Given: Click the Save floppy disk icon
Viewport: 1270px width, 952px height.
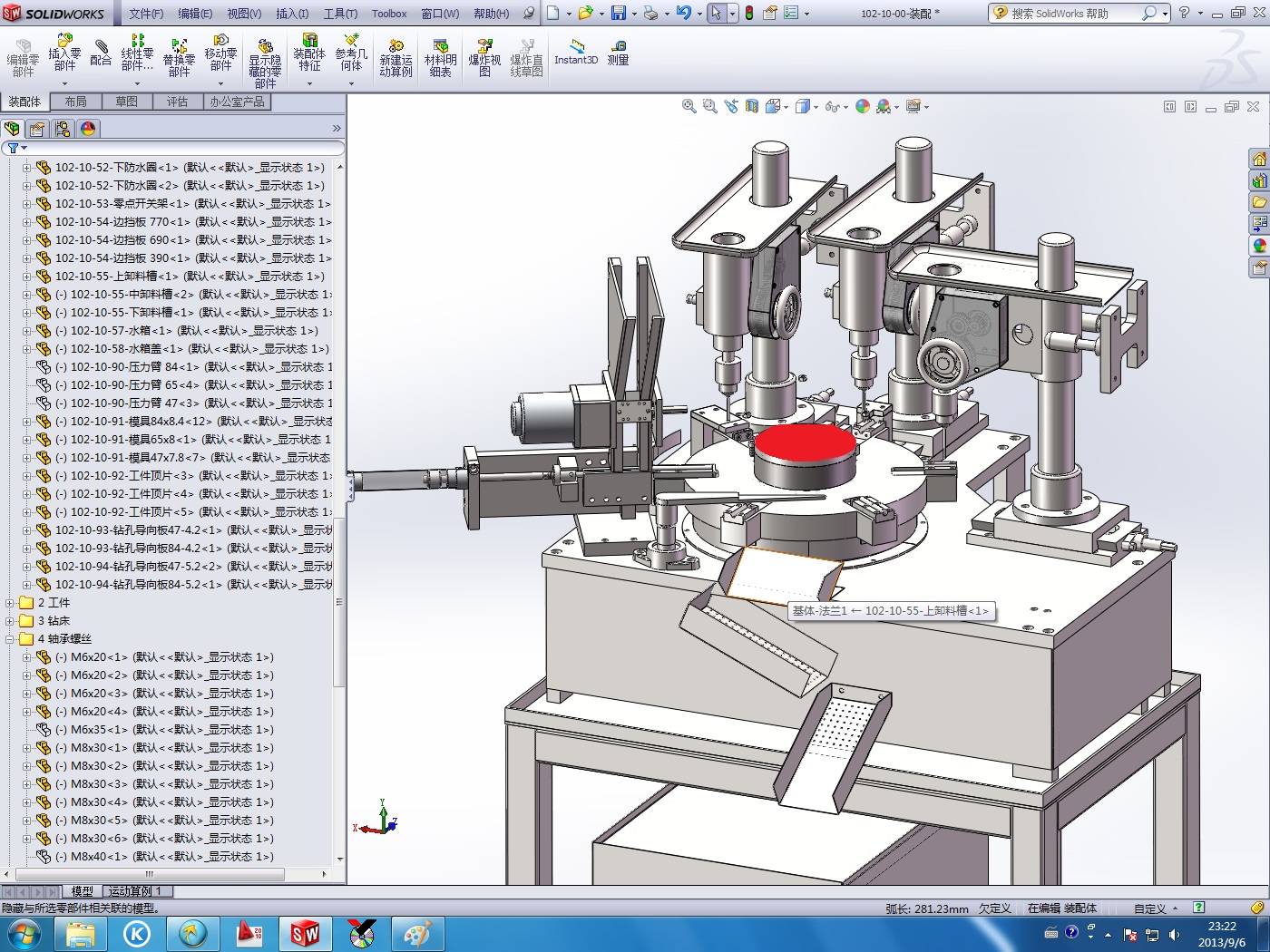Looking at the screenshot, I should [619, 13].
